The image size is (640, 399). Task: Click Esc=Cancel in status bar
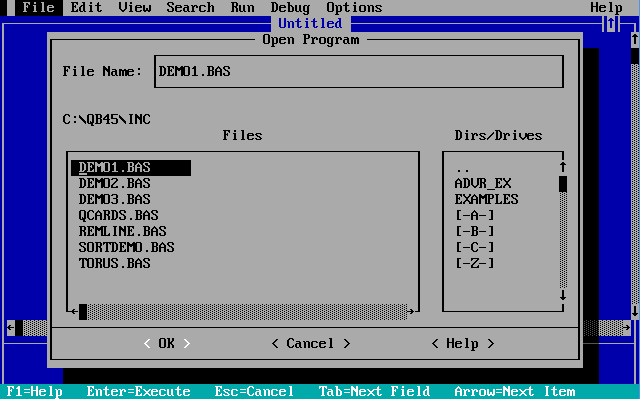click(x=254, y=391)
